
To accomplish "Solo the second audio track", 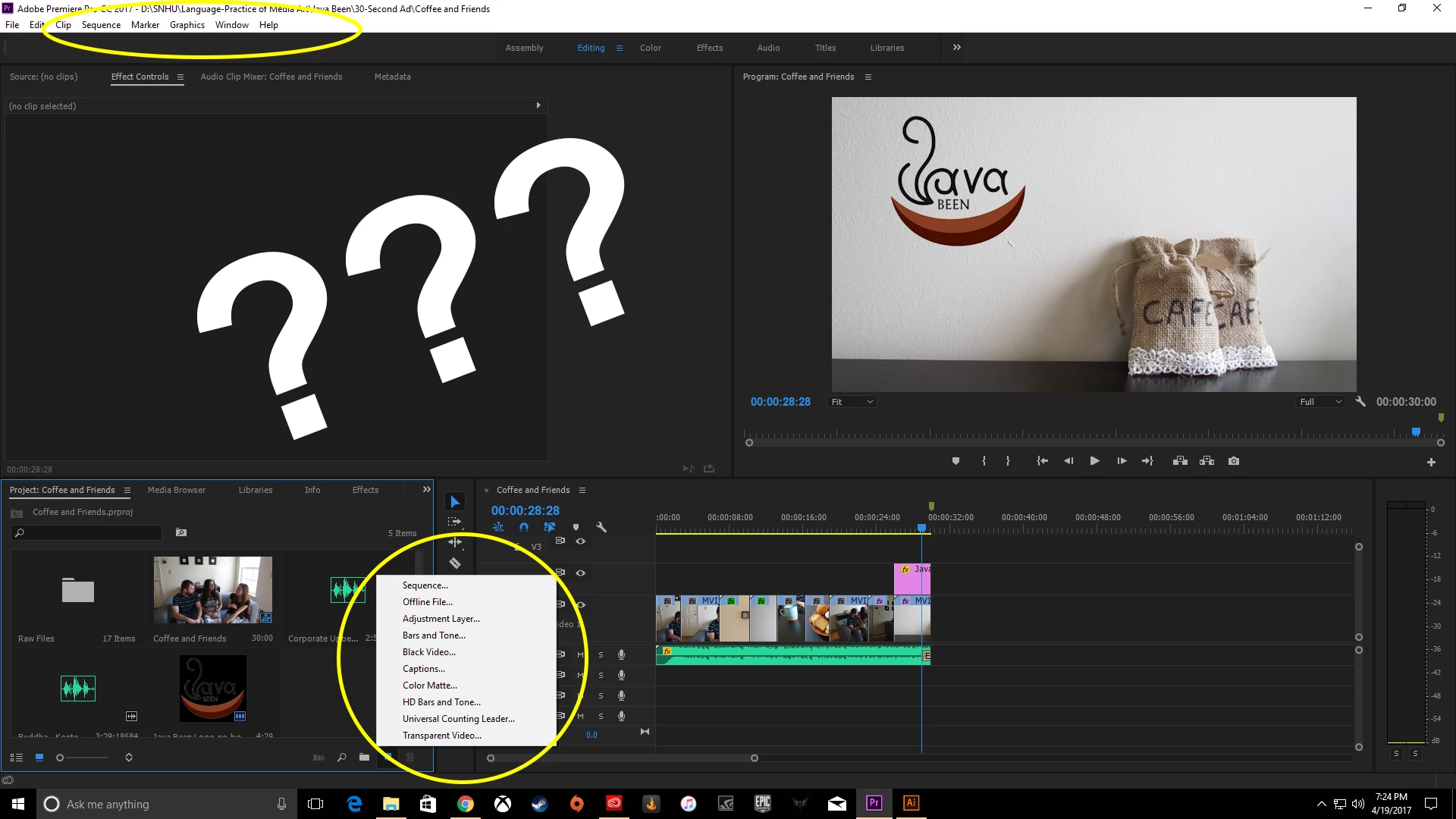I will coord(601,675).
